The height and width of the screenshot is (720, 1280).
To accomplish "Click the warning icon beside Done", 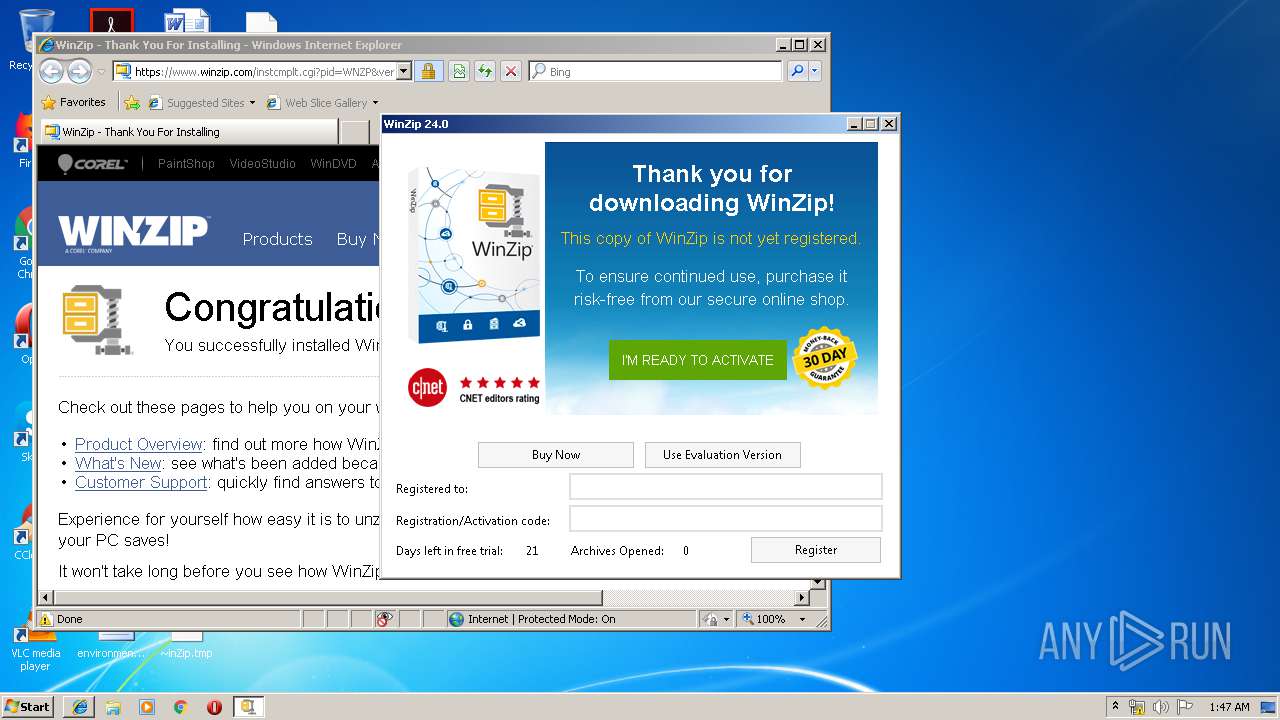I will pyautogui.click(x=46, y=619).
